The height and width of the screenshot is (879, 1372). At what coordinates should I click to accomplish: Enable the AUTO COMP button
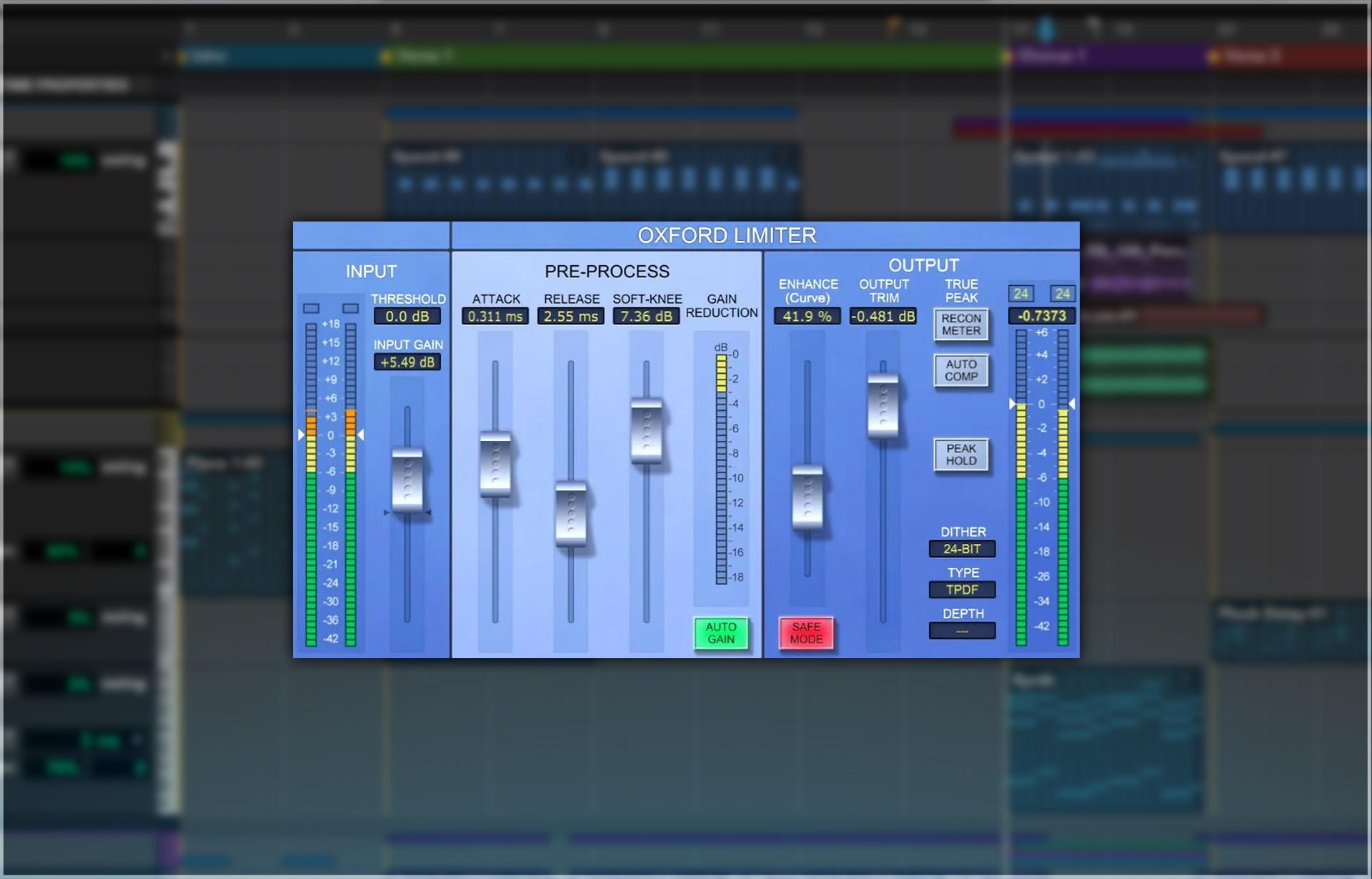[x=961, y=370]
